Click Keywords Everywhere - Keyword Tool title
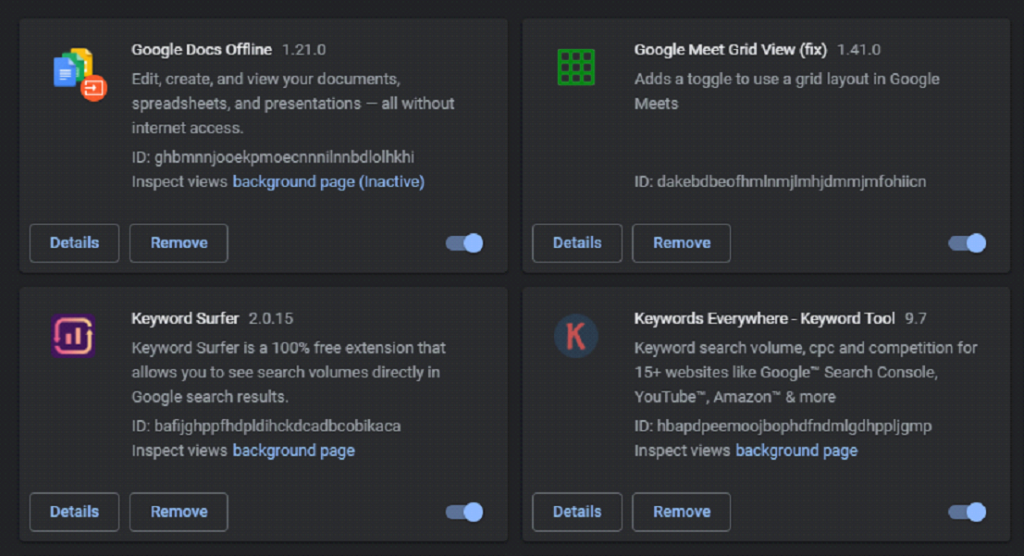This screenshot has width=1024, height=556. (x=764, y=318)
